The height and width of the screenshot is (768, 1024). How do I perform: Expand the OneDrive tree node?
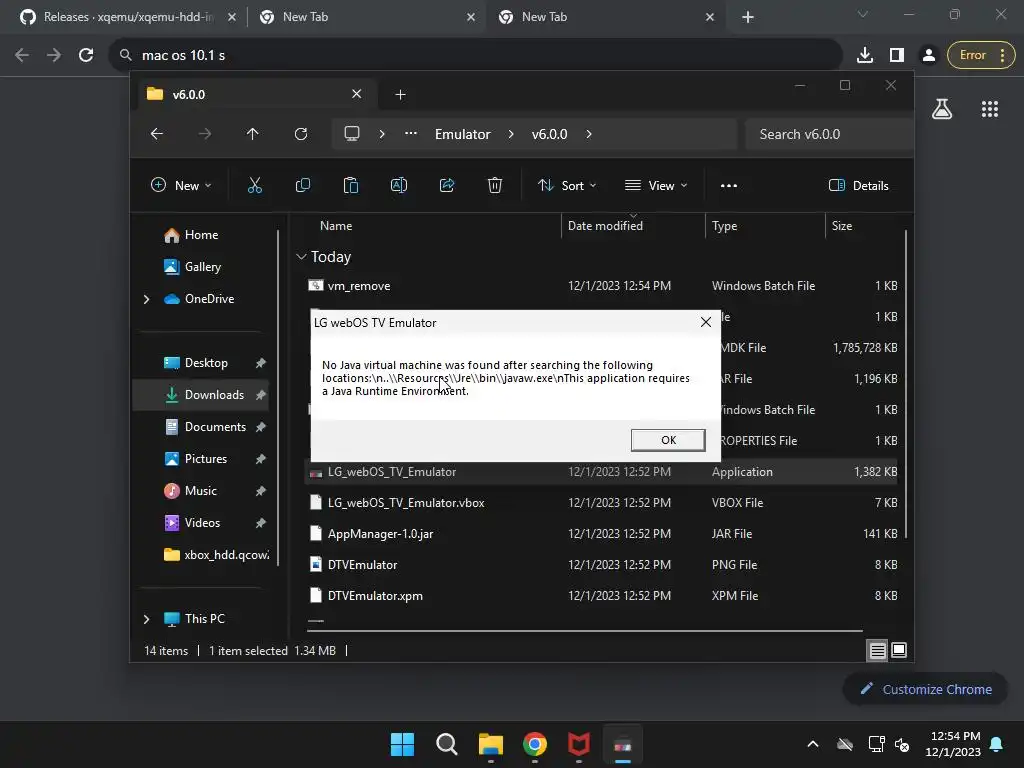click(146, 299)
